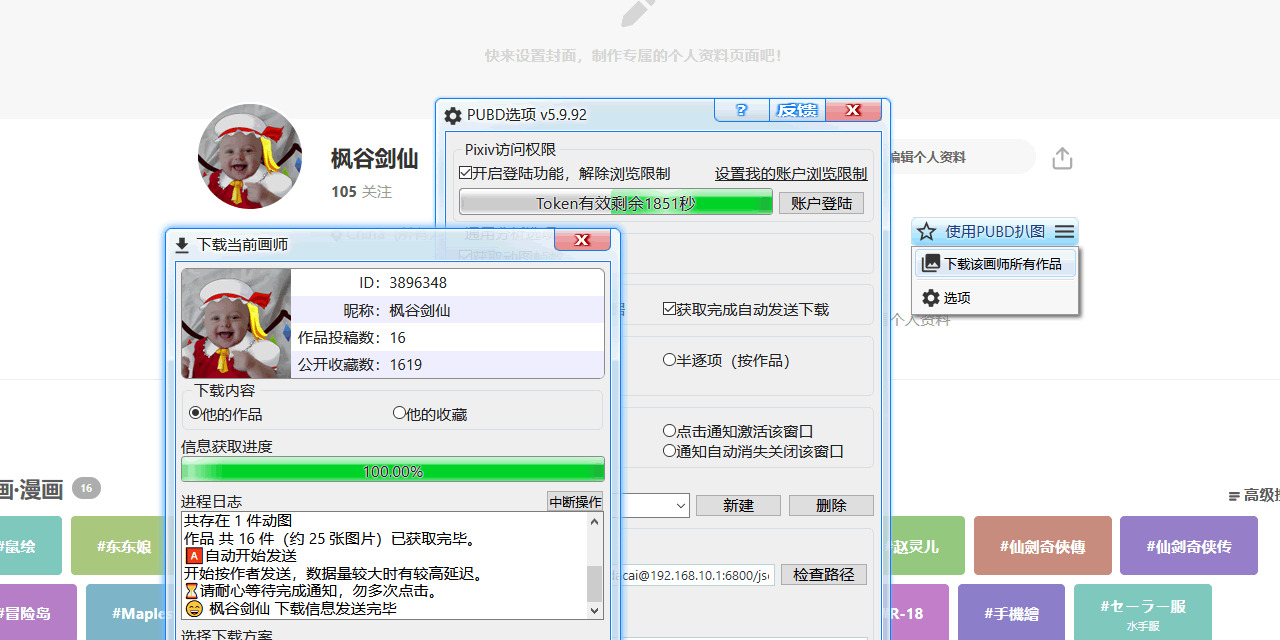The height and width of the screenshot is (640, 1280).
Task: Click the help question mark button in PUBD options
Action: [x=742, y=110]
